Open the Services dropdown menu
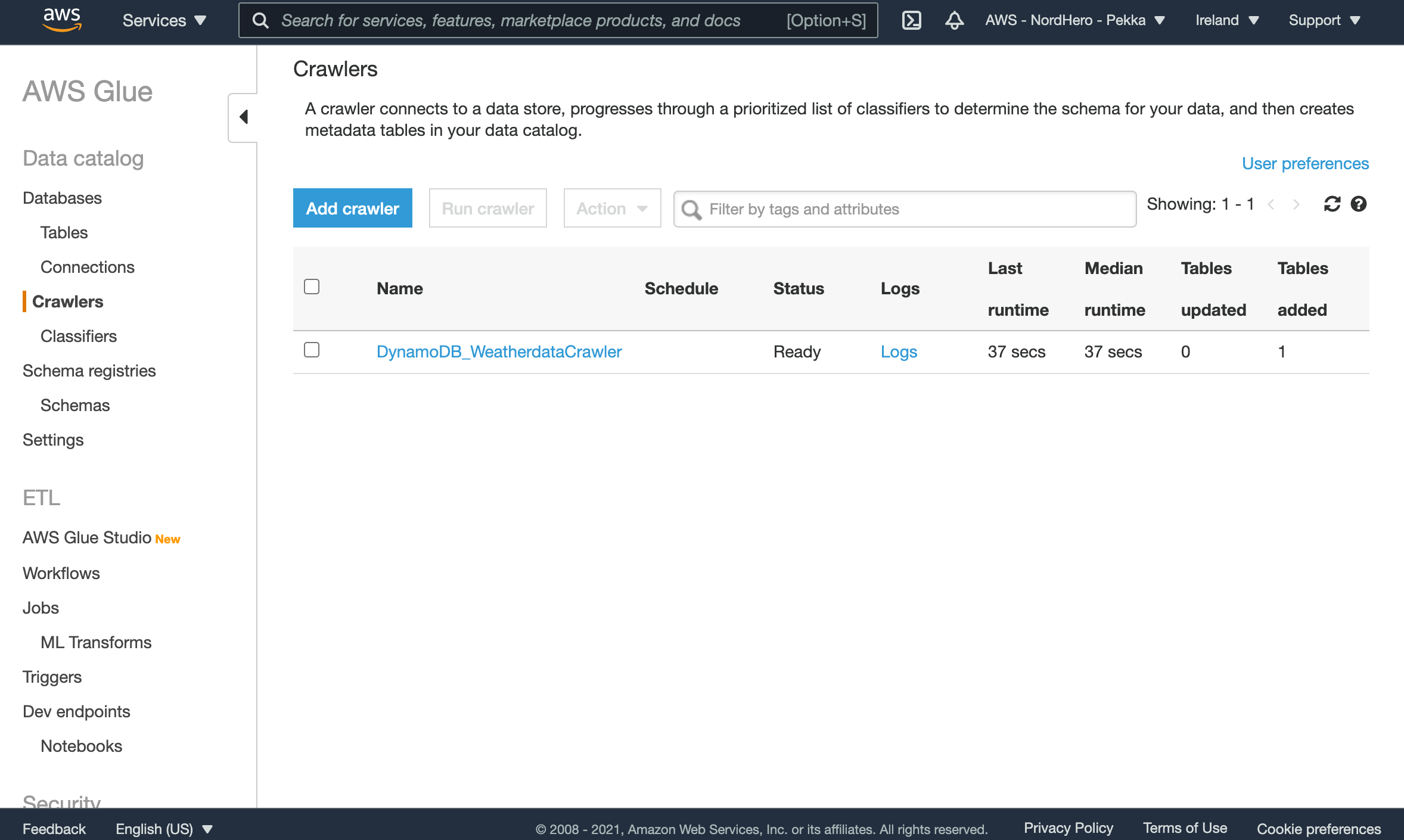 click(164, 20)
